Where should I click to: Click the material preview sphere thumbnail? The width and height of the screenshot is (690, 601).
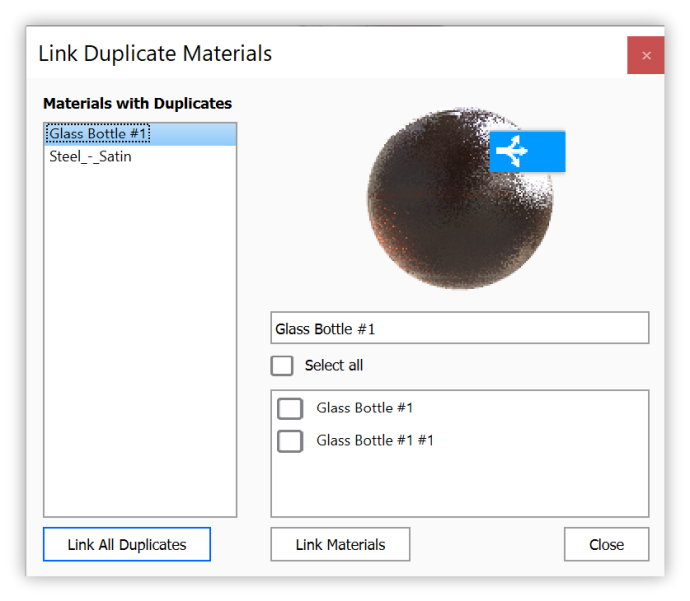pyautogui.click(x=460, y=198)
